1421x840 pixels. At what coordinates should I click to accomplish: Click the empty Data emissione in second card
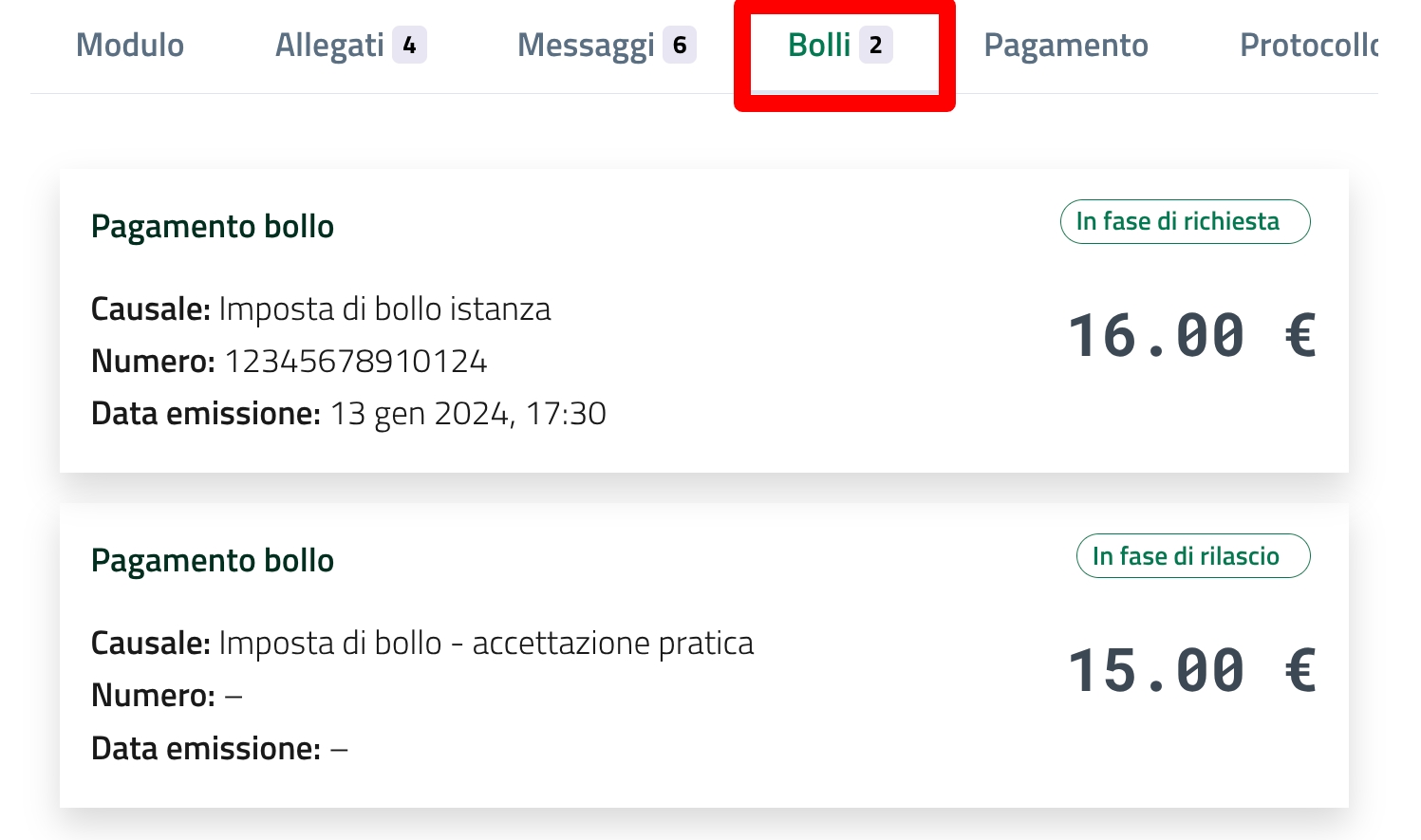click(339, 749)
